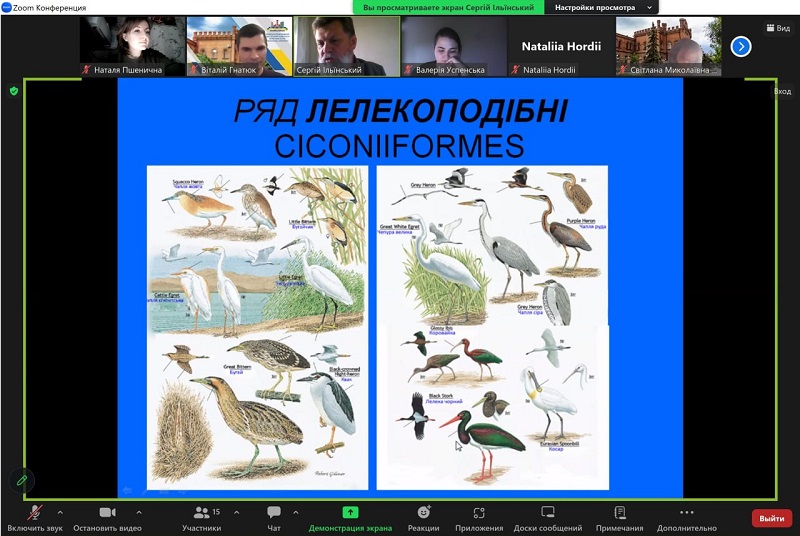Viewport: 800px width, 536px height.
Task: Open Дополнительно more options
Action: (687, 518)
